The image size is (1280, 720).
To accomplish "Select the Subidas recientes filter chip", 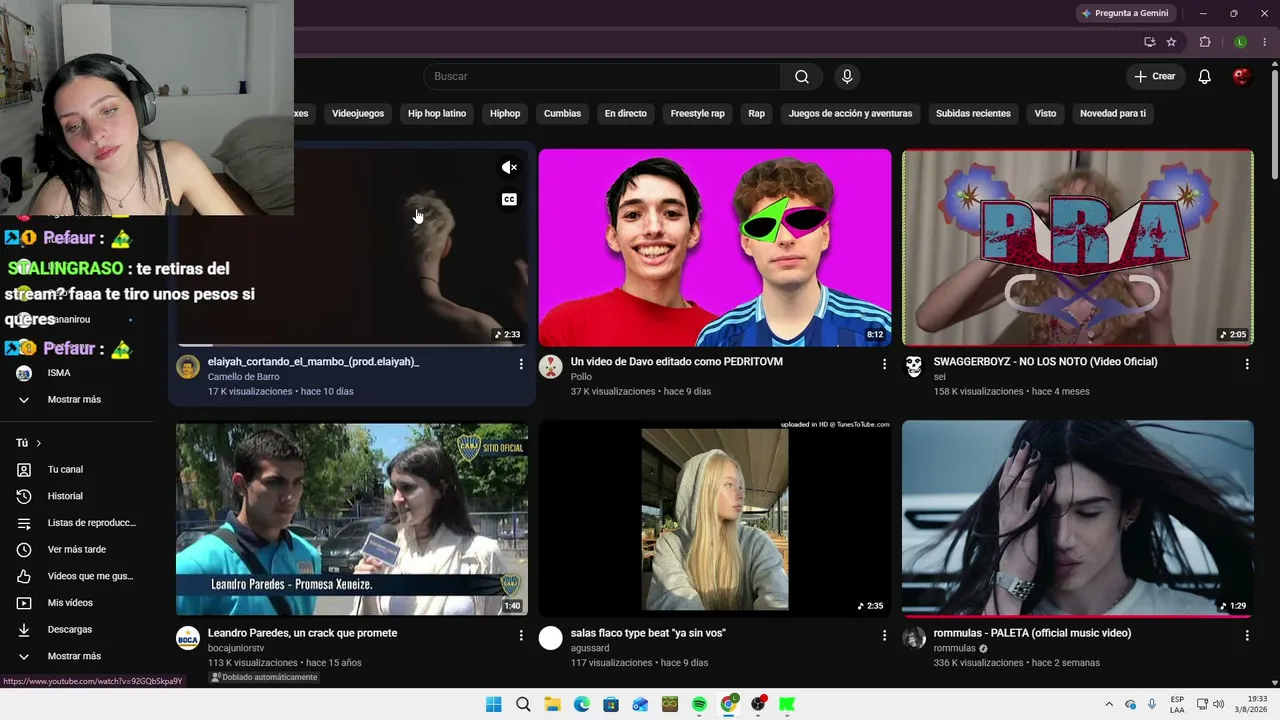I will coord(973,113).
